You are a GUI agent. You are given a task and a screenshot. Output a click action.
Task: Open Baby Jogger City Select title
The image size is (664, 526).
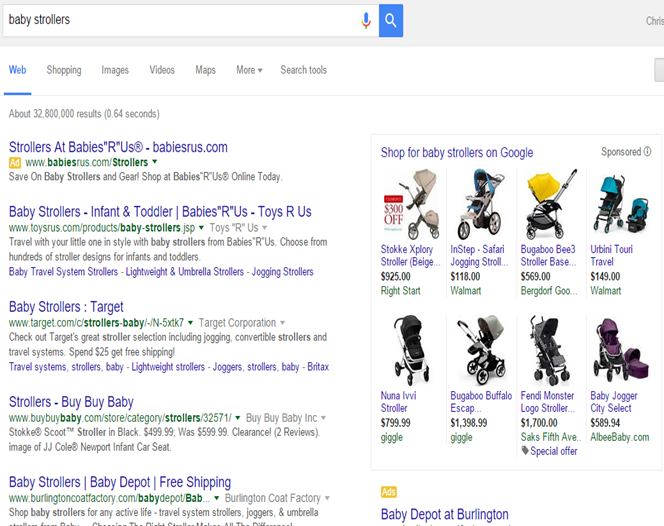pos(614,402)
